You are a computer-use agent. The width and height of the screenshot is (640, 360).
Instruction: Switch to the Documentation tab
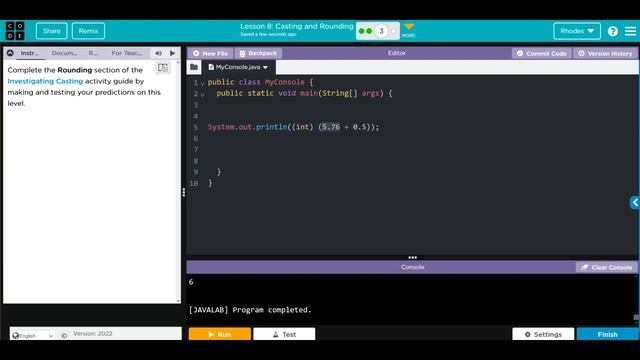[64, 53]
